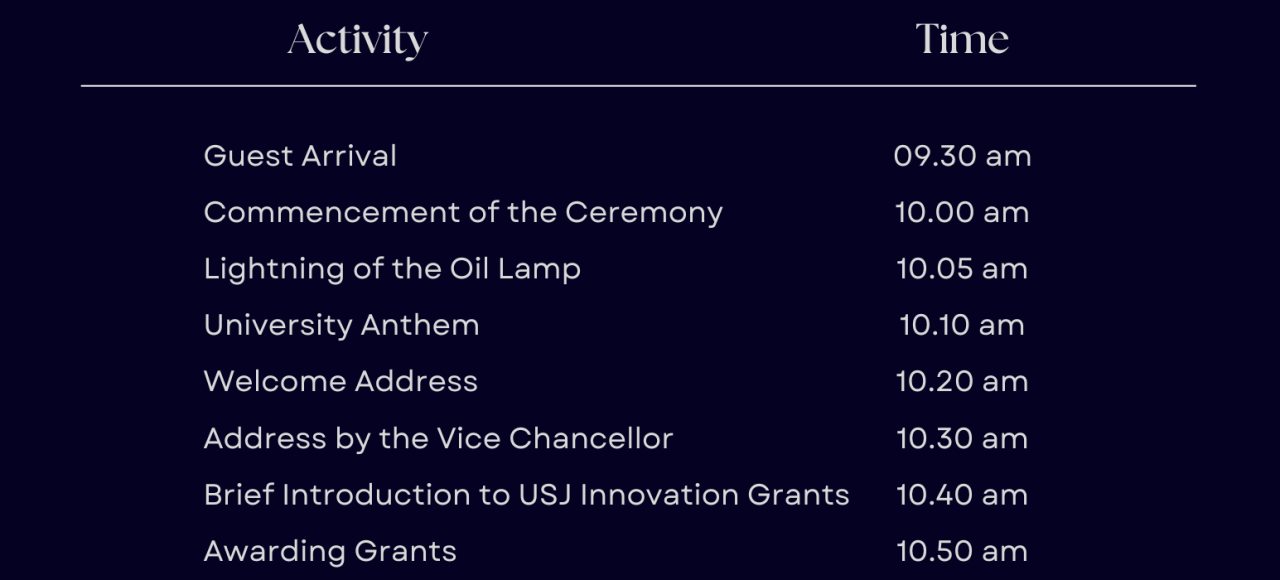
Task: Click the 10.05 am time entry
Action: (962, 269)
